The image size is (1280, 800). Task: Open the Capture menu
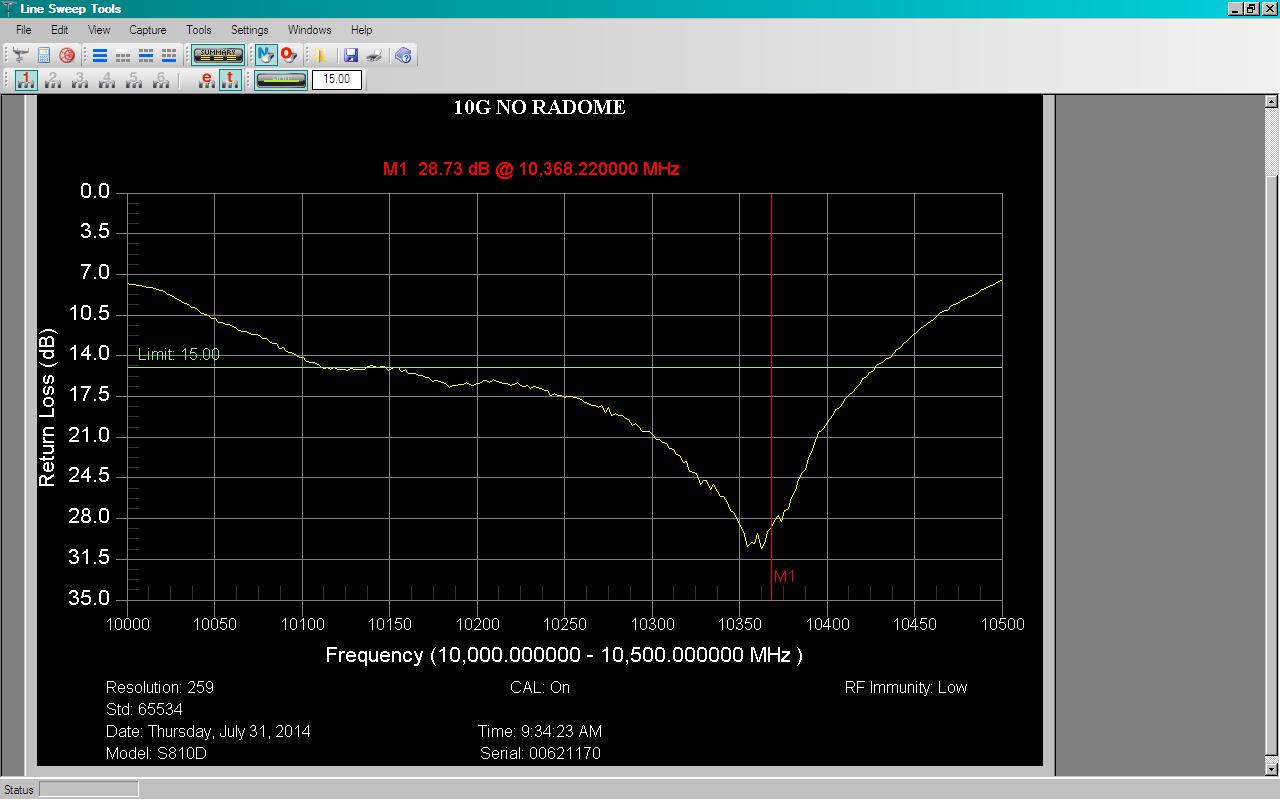pos(148,30)
